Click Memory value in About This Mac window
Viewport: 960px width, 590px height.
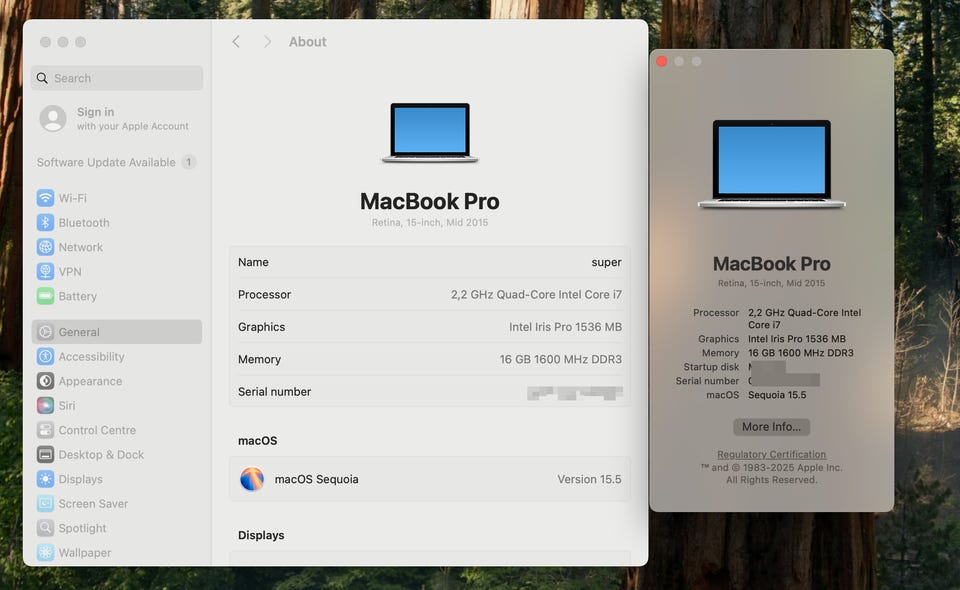click(800, 353)
